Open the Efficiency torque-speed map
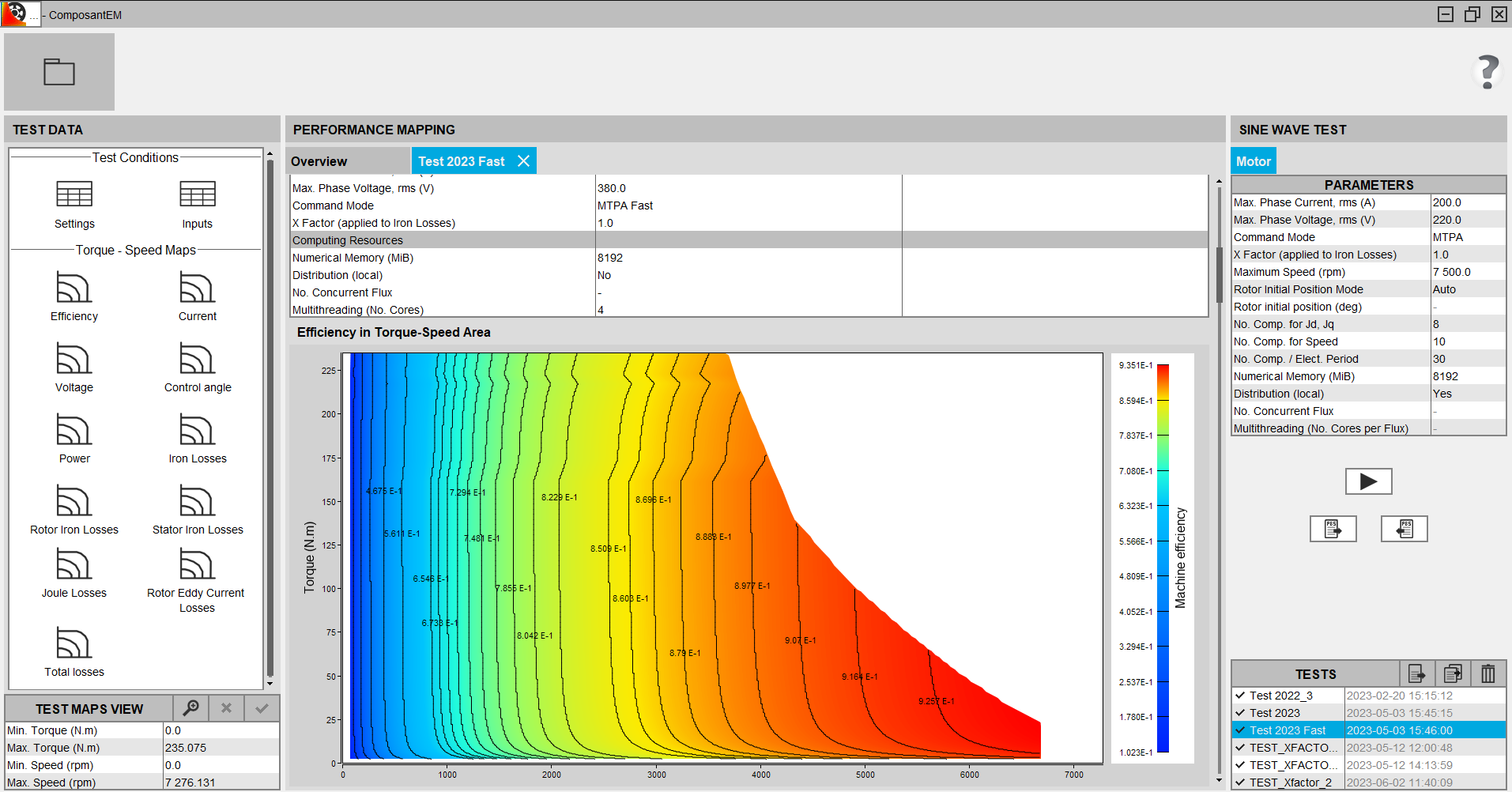This screenshot has height=792, width=1512. point(74,289)
